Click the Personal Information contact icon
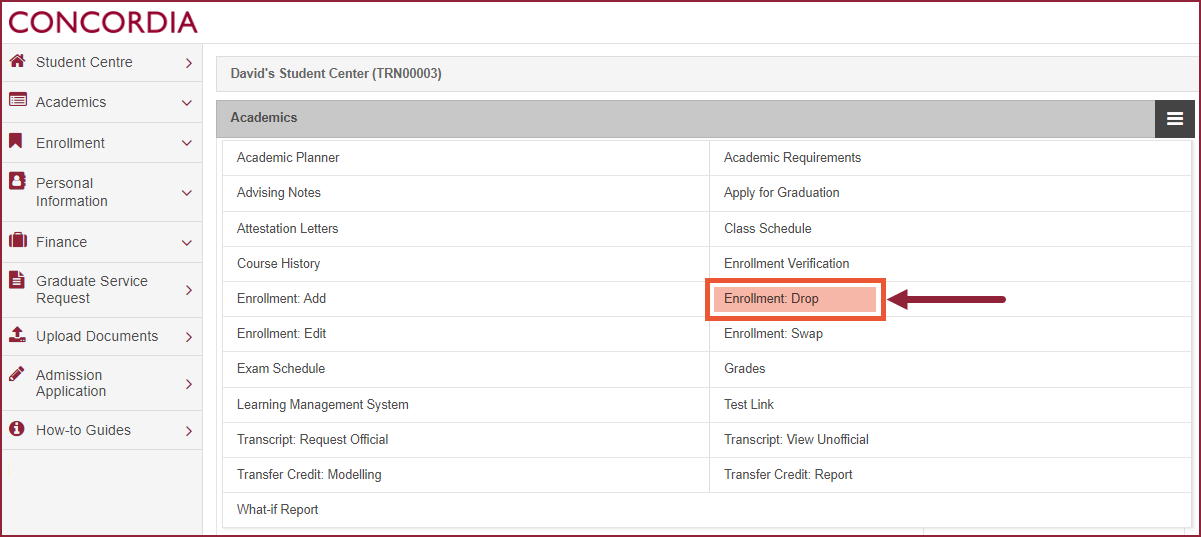 point(17,181)
